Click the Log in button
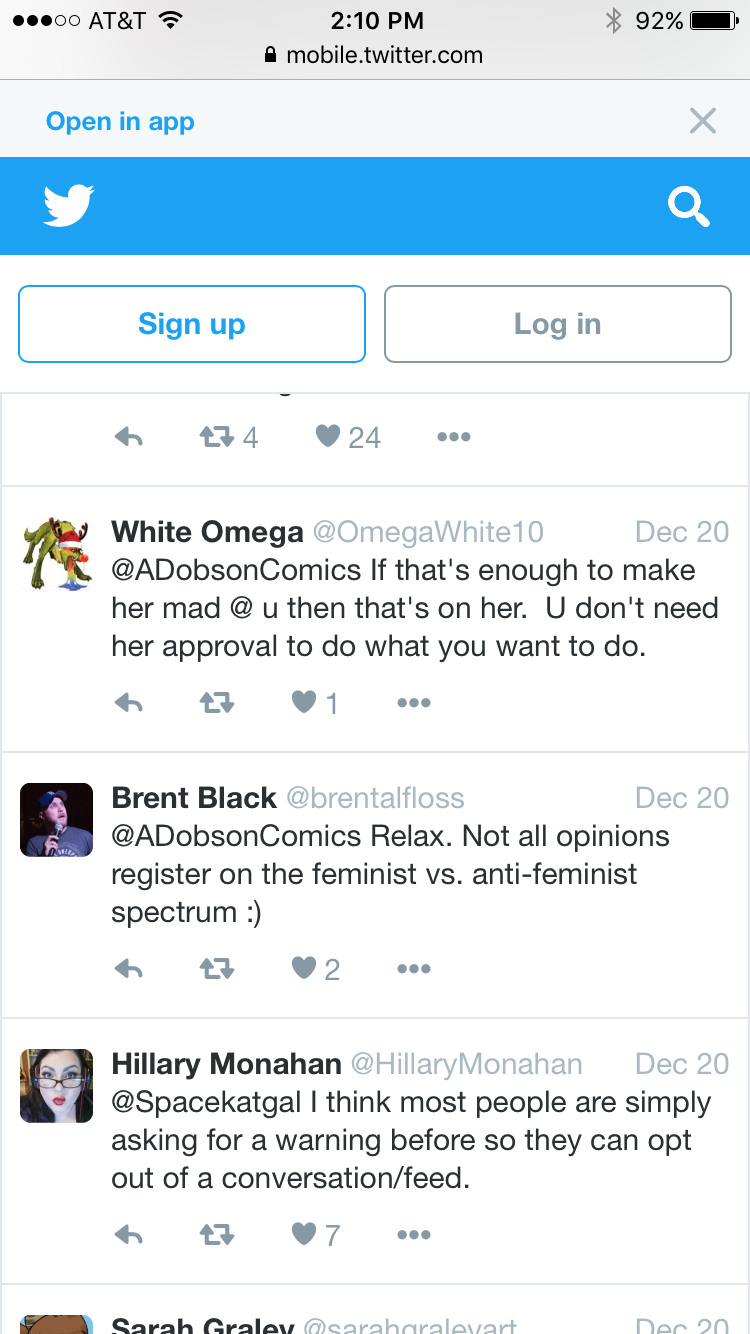 pyautogui.click(x=558, y=324)
